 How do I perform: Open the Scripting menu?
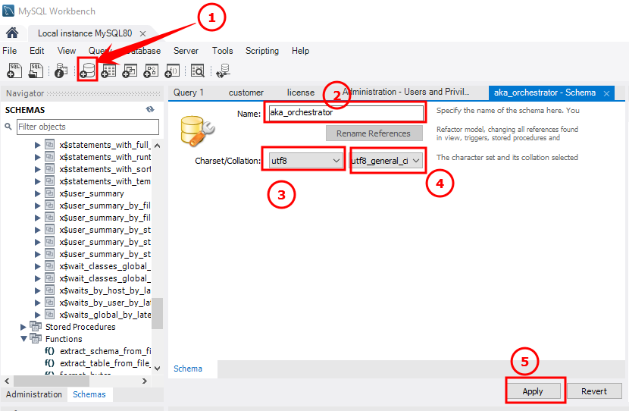coord(262,51)
